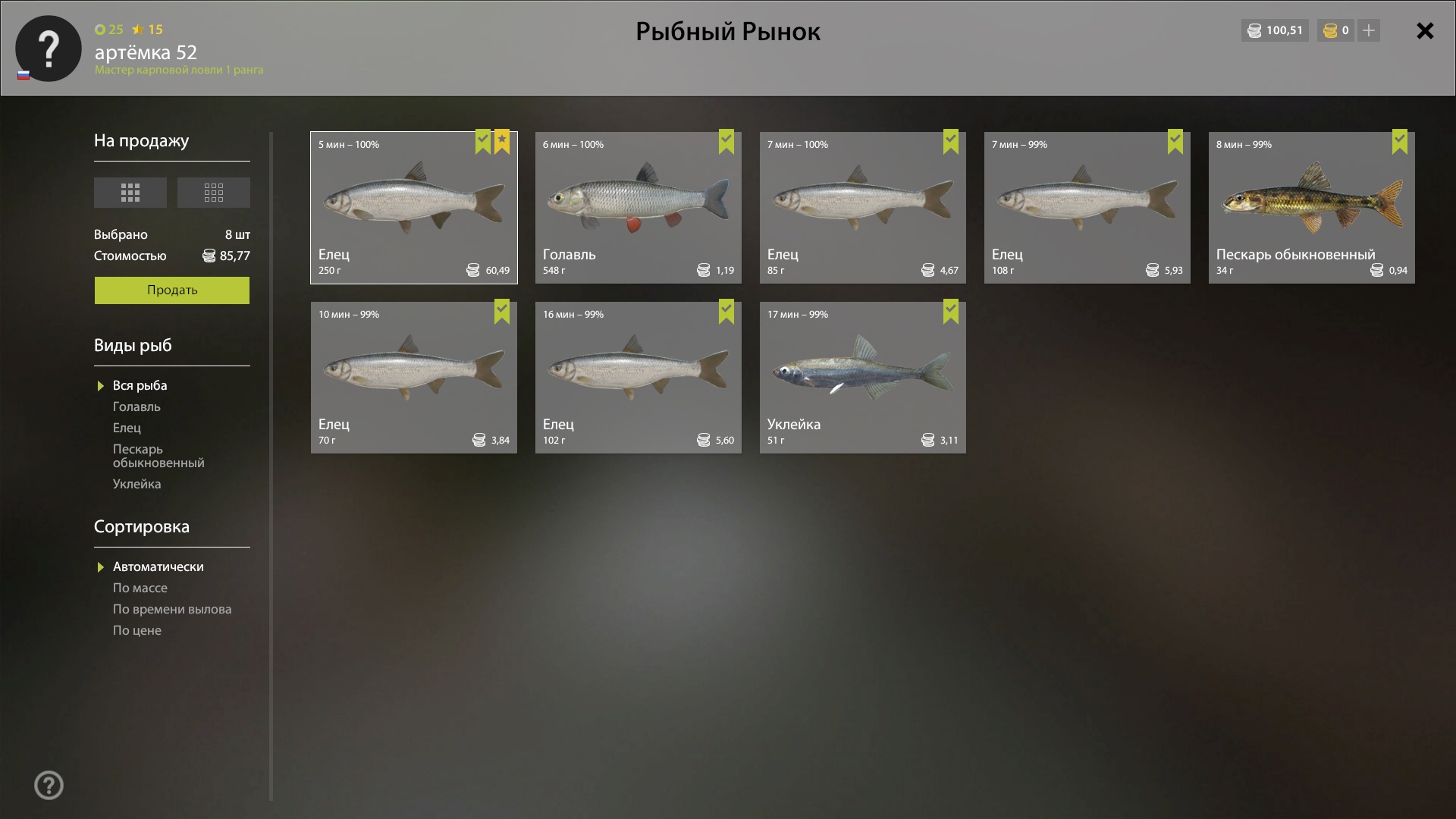Image resolution: width=1456 pixels, height=819 pixels.
Task: Click the star trophy badge on 250 g Елец
Action: pos(502,142)
